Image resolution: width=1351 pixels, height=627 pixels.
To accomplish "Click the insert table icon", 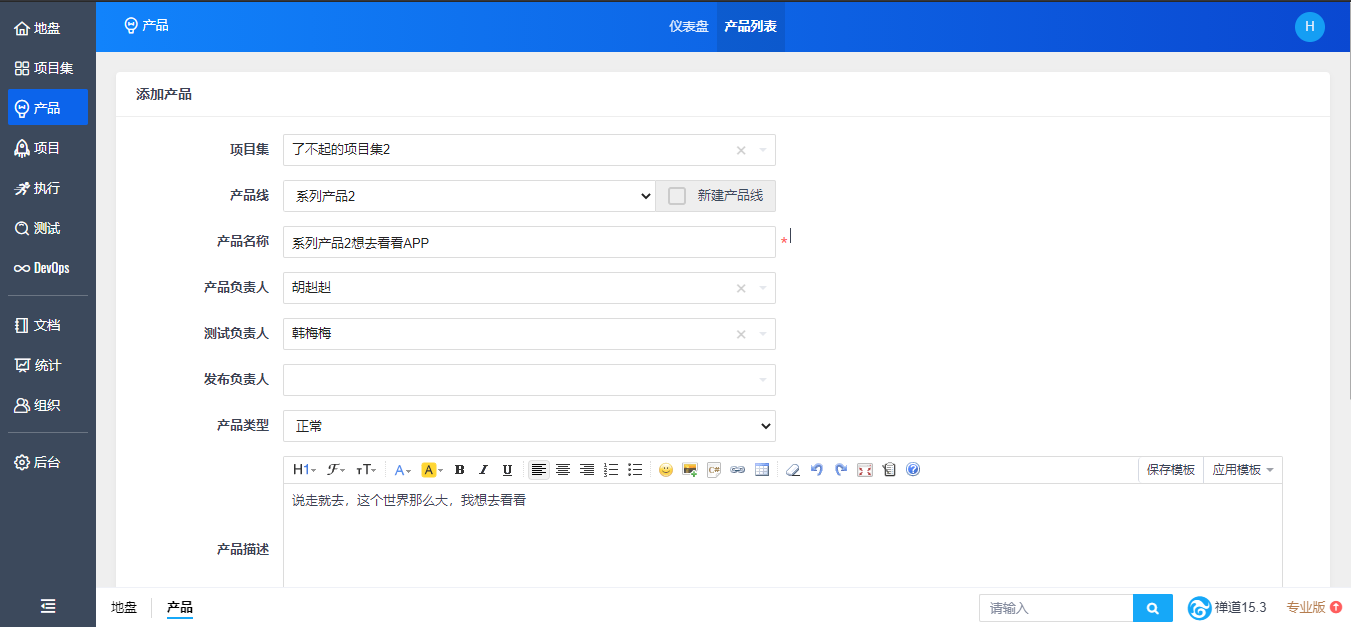I will coord(762,470).
